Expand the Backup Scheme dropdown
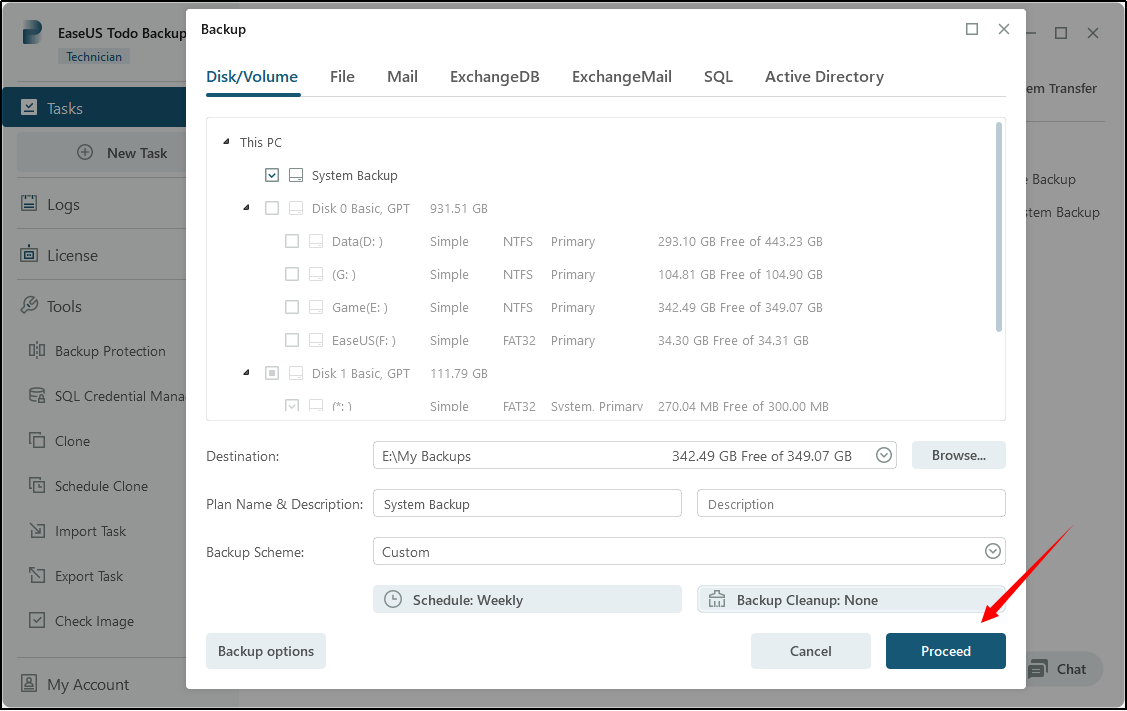Screen dimensions: 1127x711 point(993,551)
